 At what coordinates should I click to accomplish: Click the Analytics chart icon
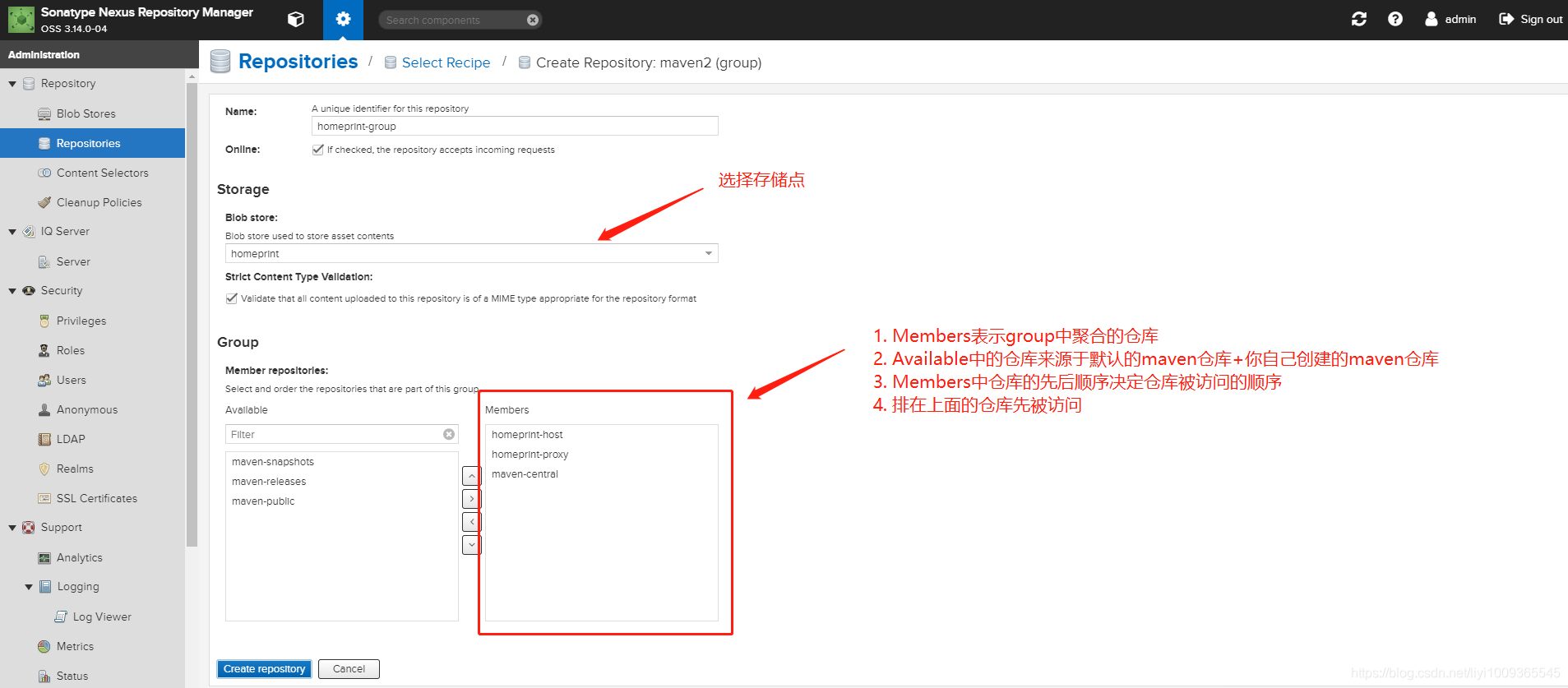[44, 557]
